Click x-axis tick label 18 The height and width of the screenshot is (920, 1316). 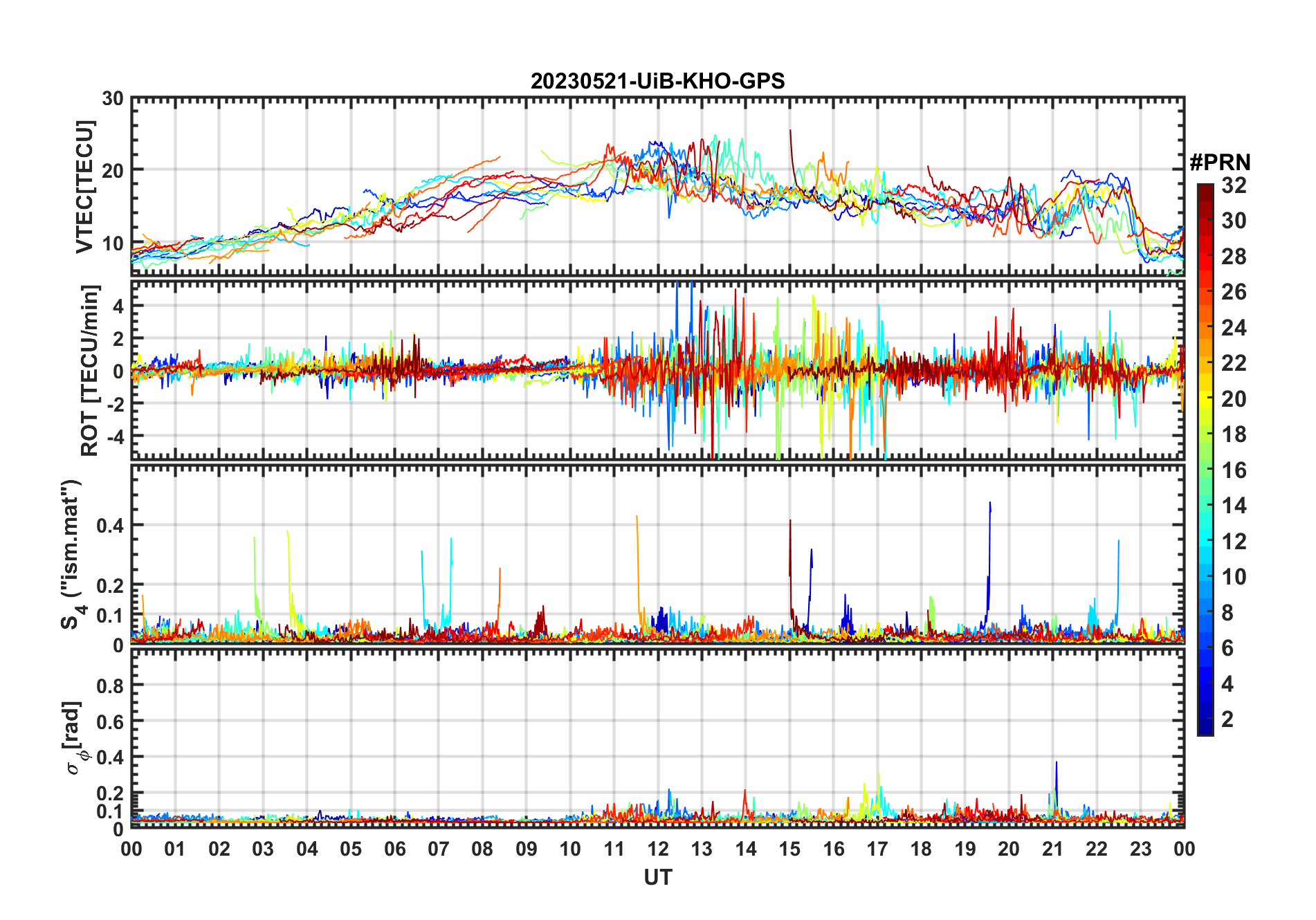pyautogui.click(x=921, y=849)
